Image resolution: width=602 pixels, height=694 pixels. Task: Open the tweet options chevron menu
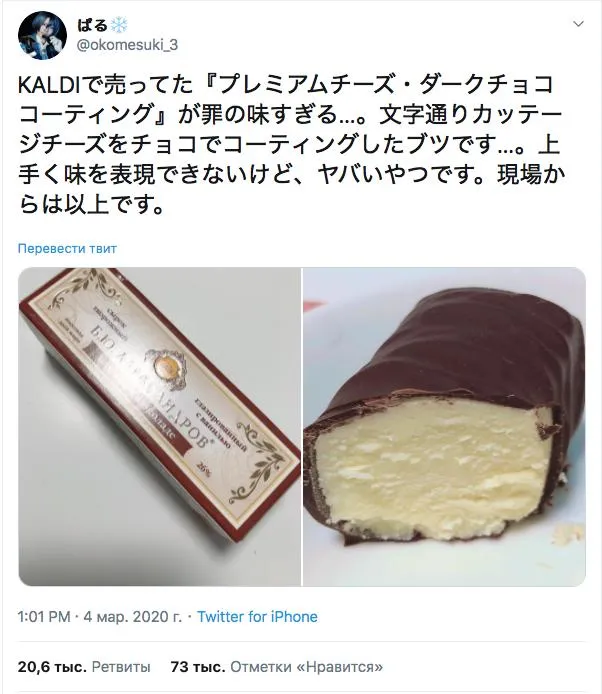coord(578,24)
